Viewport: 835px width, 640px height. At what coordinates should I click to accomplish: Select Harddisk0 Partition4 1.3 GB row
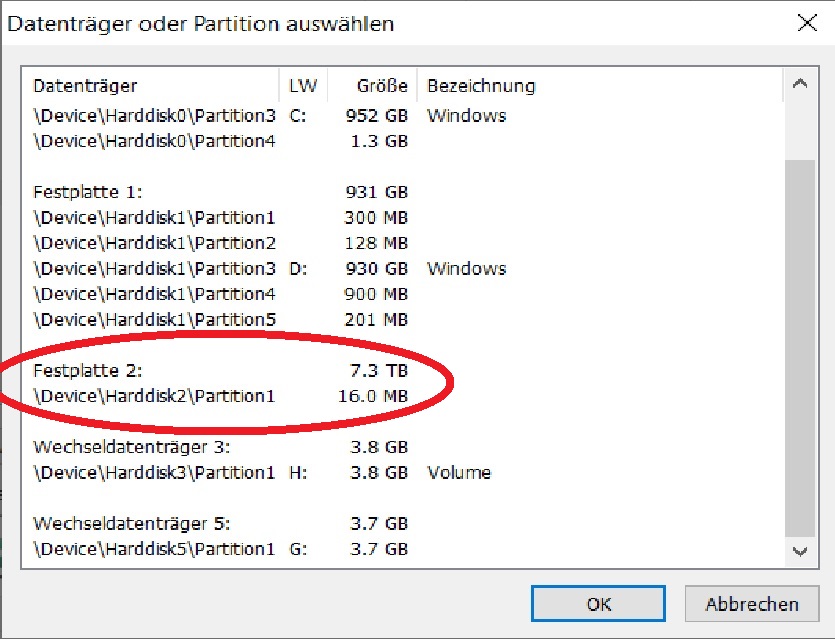pos(403,141)
